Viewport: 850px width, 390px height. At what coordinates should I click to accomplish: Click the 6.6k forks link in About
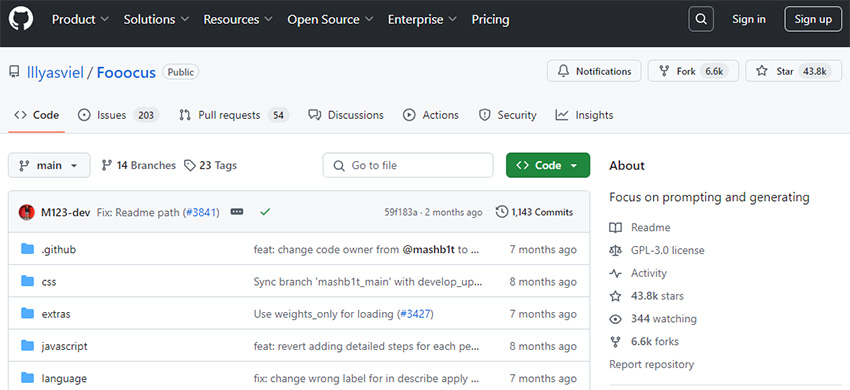coord(654,342)
